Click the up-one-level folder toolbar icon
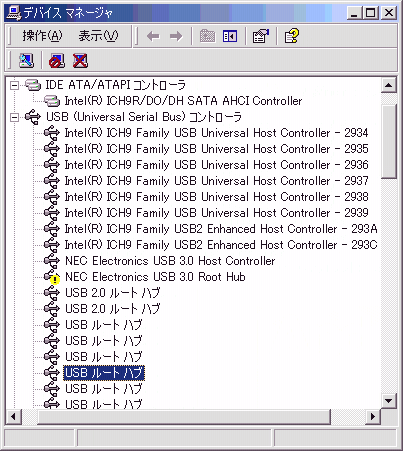This screenshot has width=403, height=451. (x=207, y=36)
